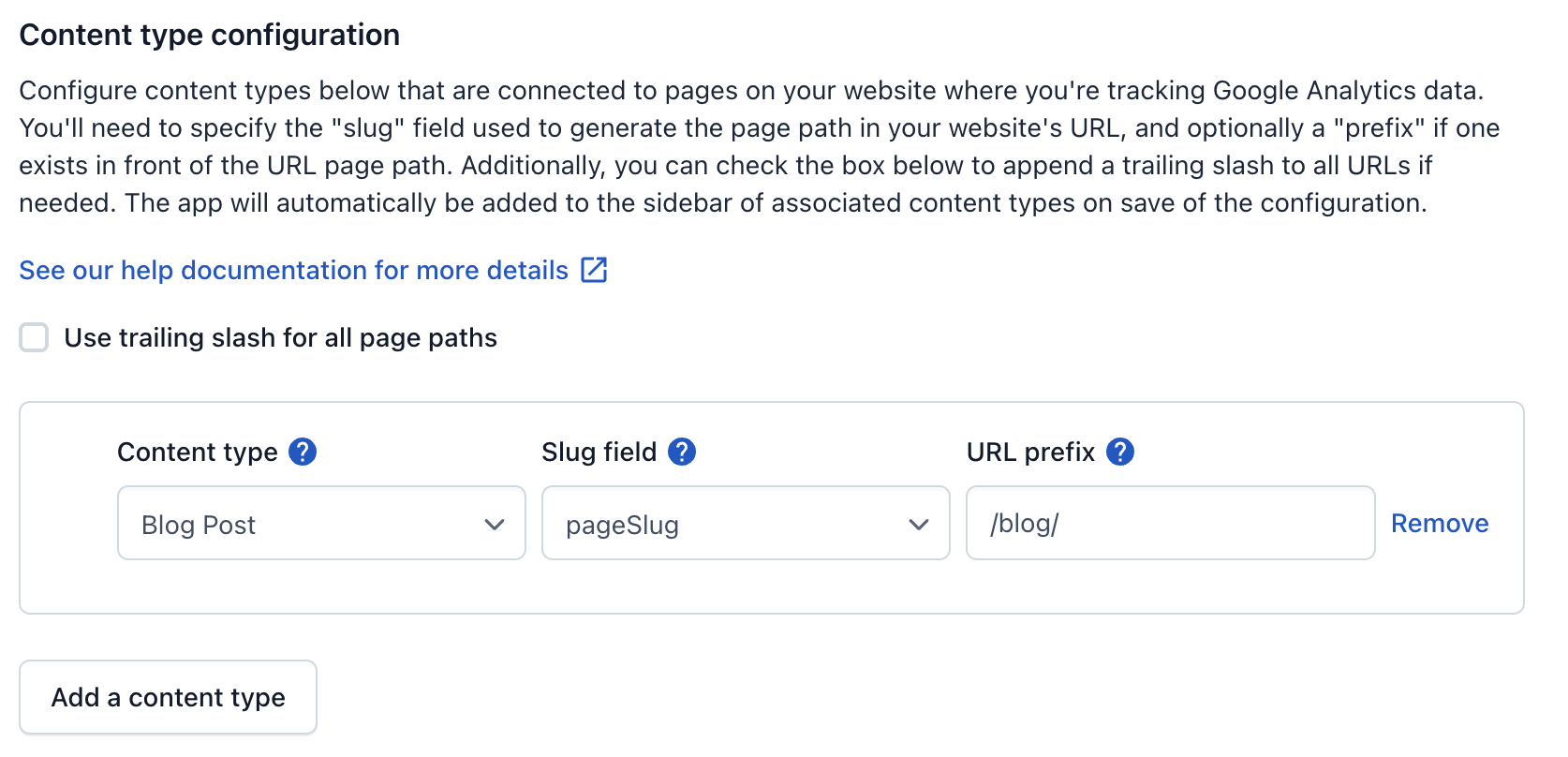Open the Blog Post content type dropdown
This screenshot has height=757, width=1568.
[x=321, y=523]
